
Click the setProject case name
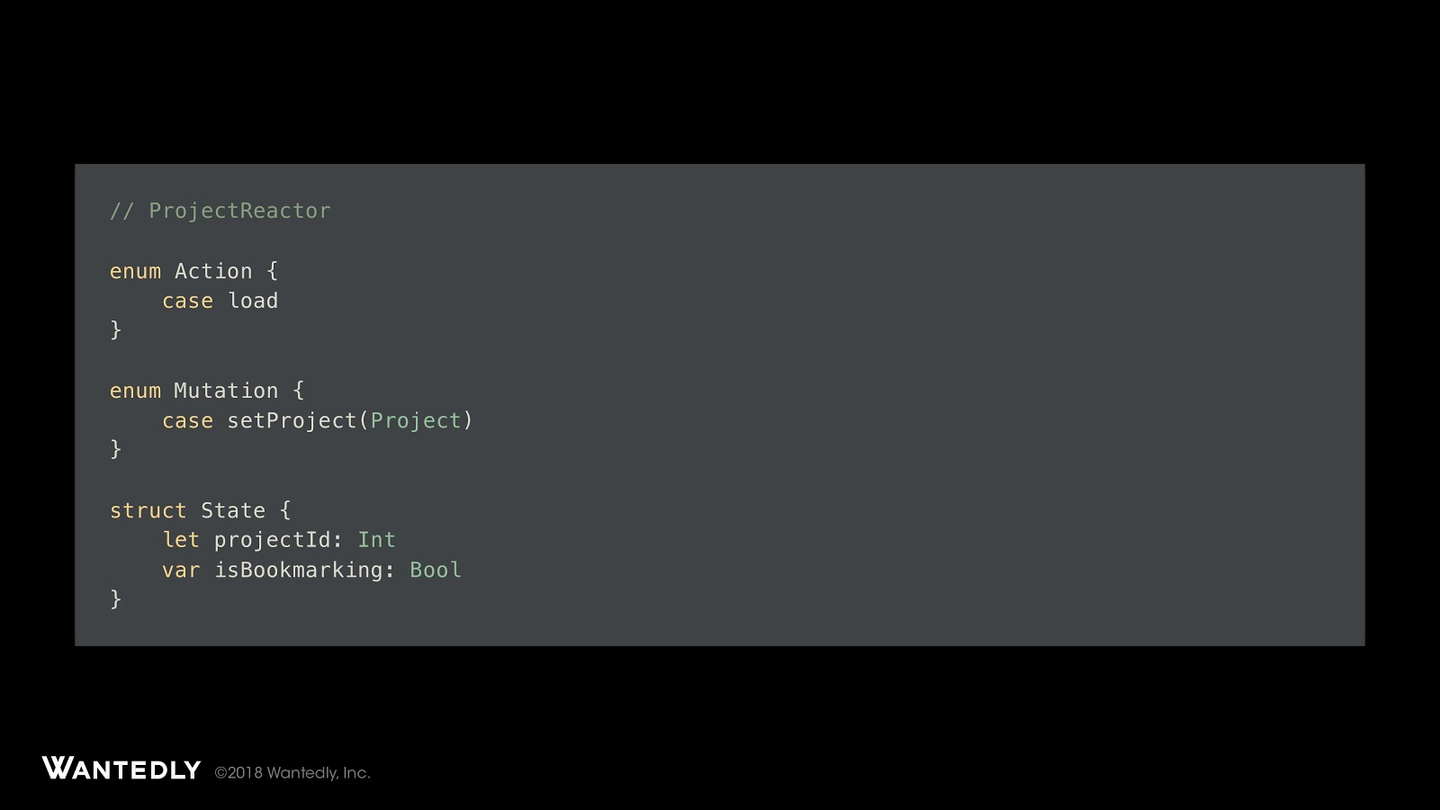(x=291, y=421)
